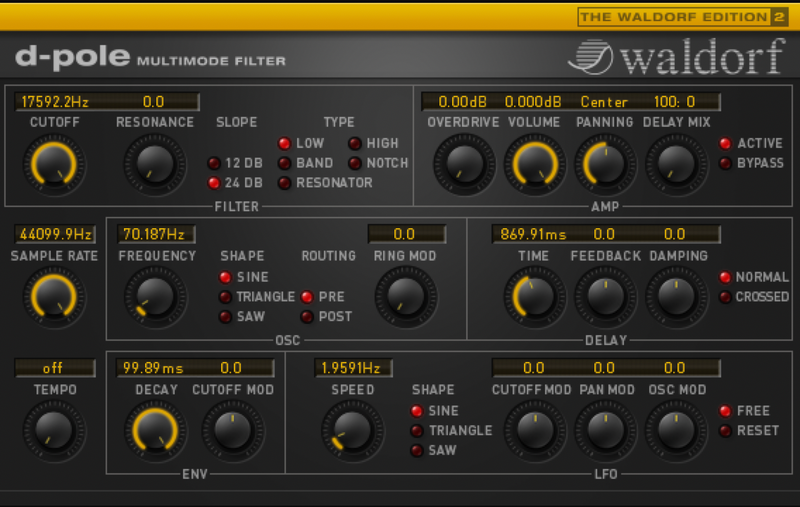Viewport: 800px width, 507px height.
Task: Select the LFO Reset mode
Action: (726, 431)
